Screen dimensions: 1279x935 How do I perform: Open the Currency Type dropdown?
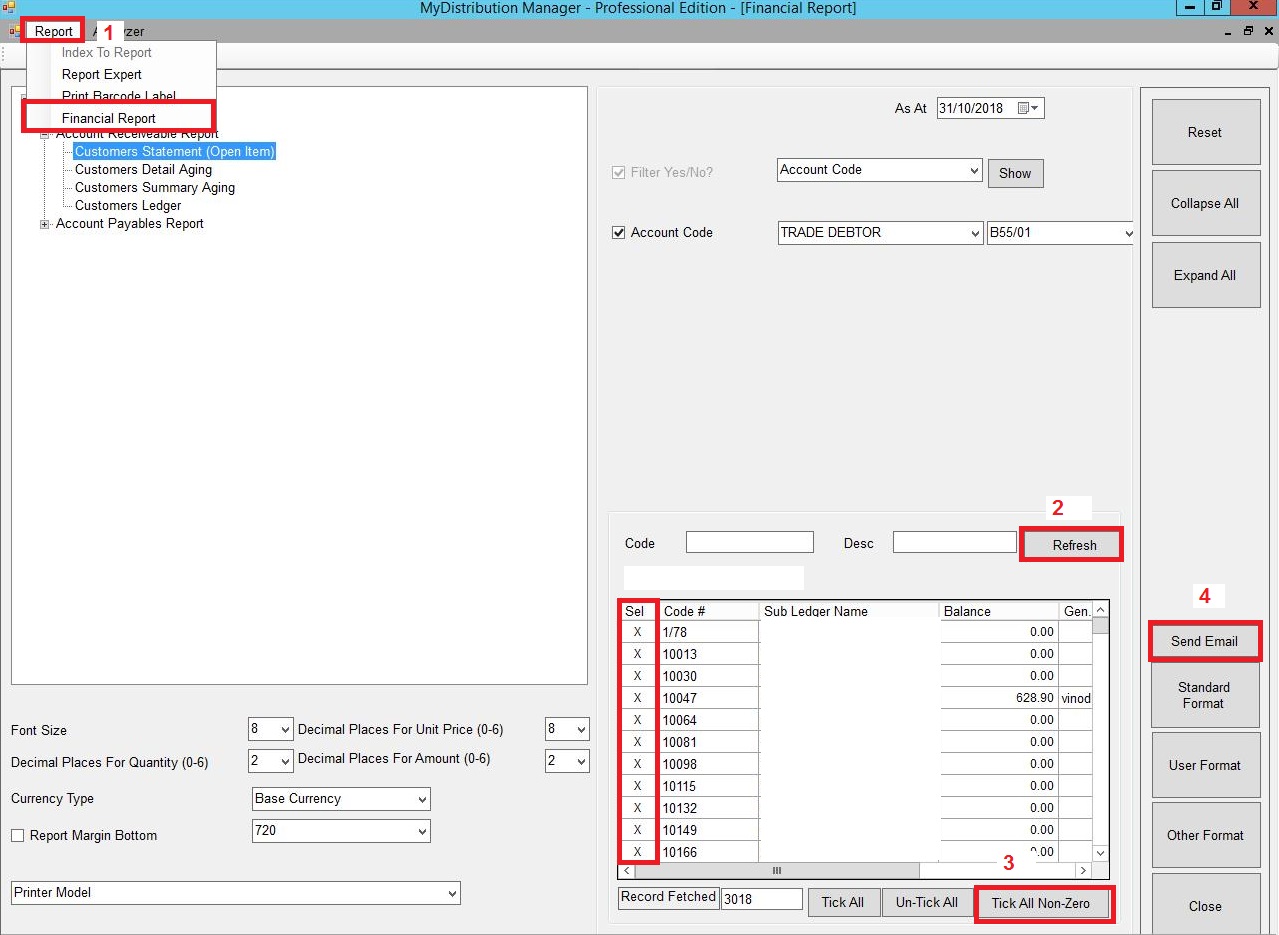coord(421,799)
